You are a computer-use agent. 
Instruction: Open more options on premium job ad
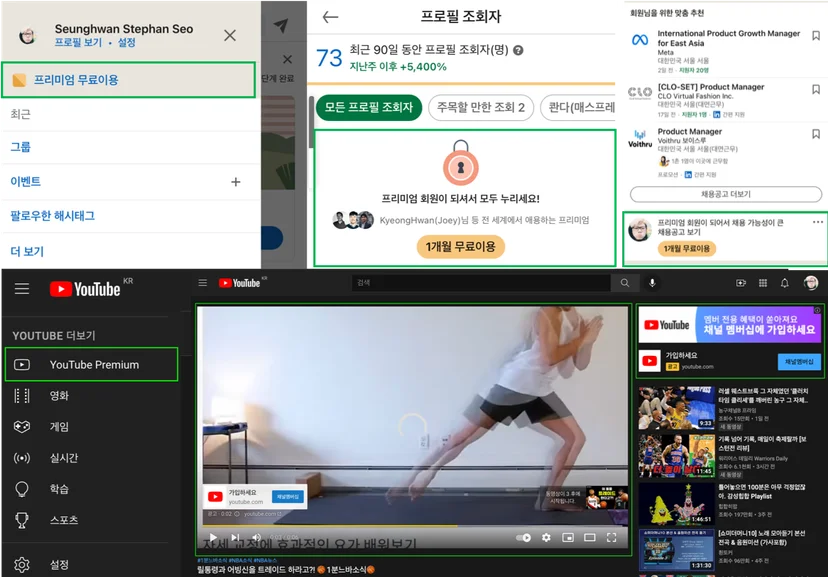817,222
